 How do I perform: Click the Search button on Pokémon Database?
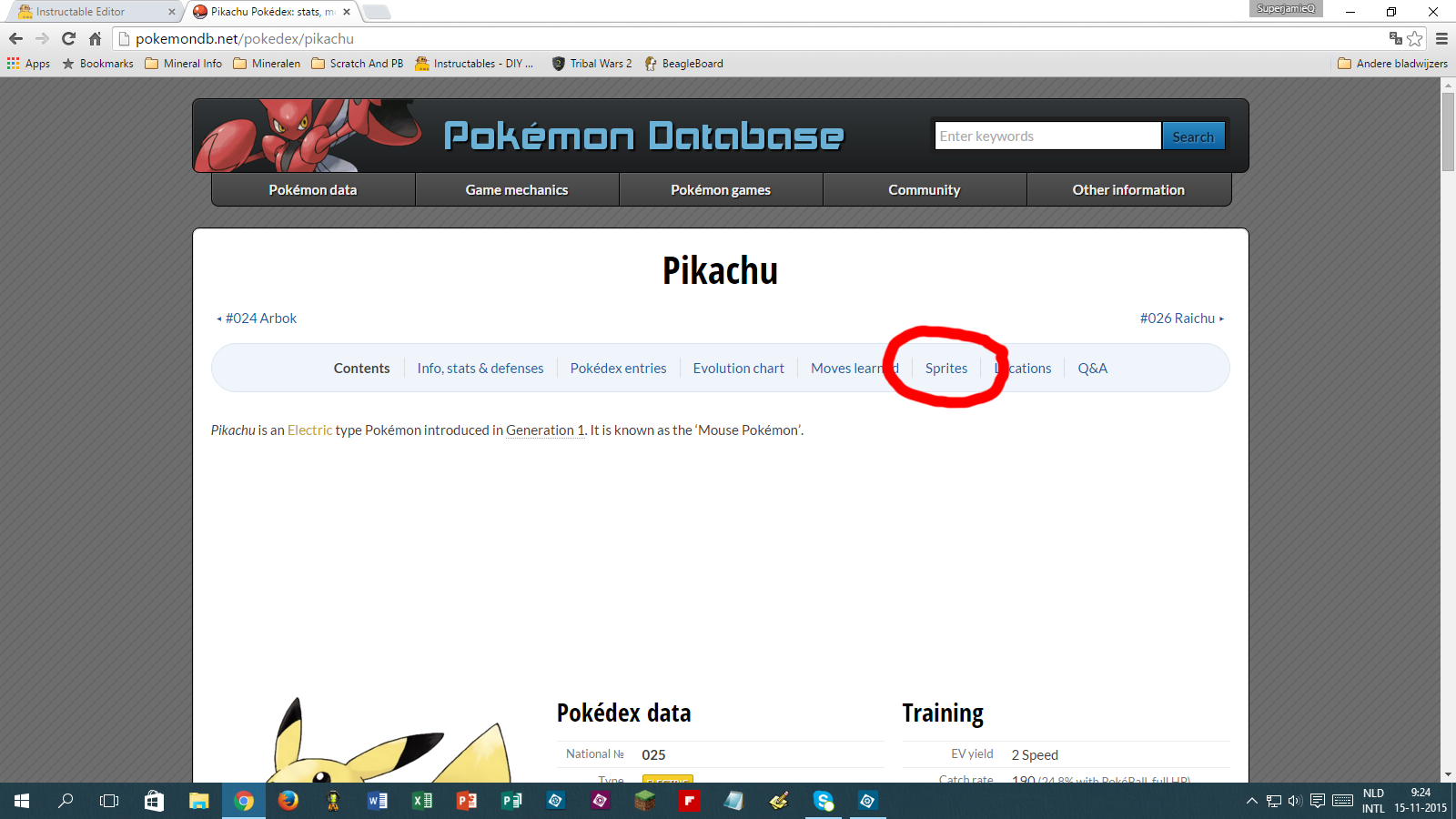(x=1193, y=135)
